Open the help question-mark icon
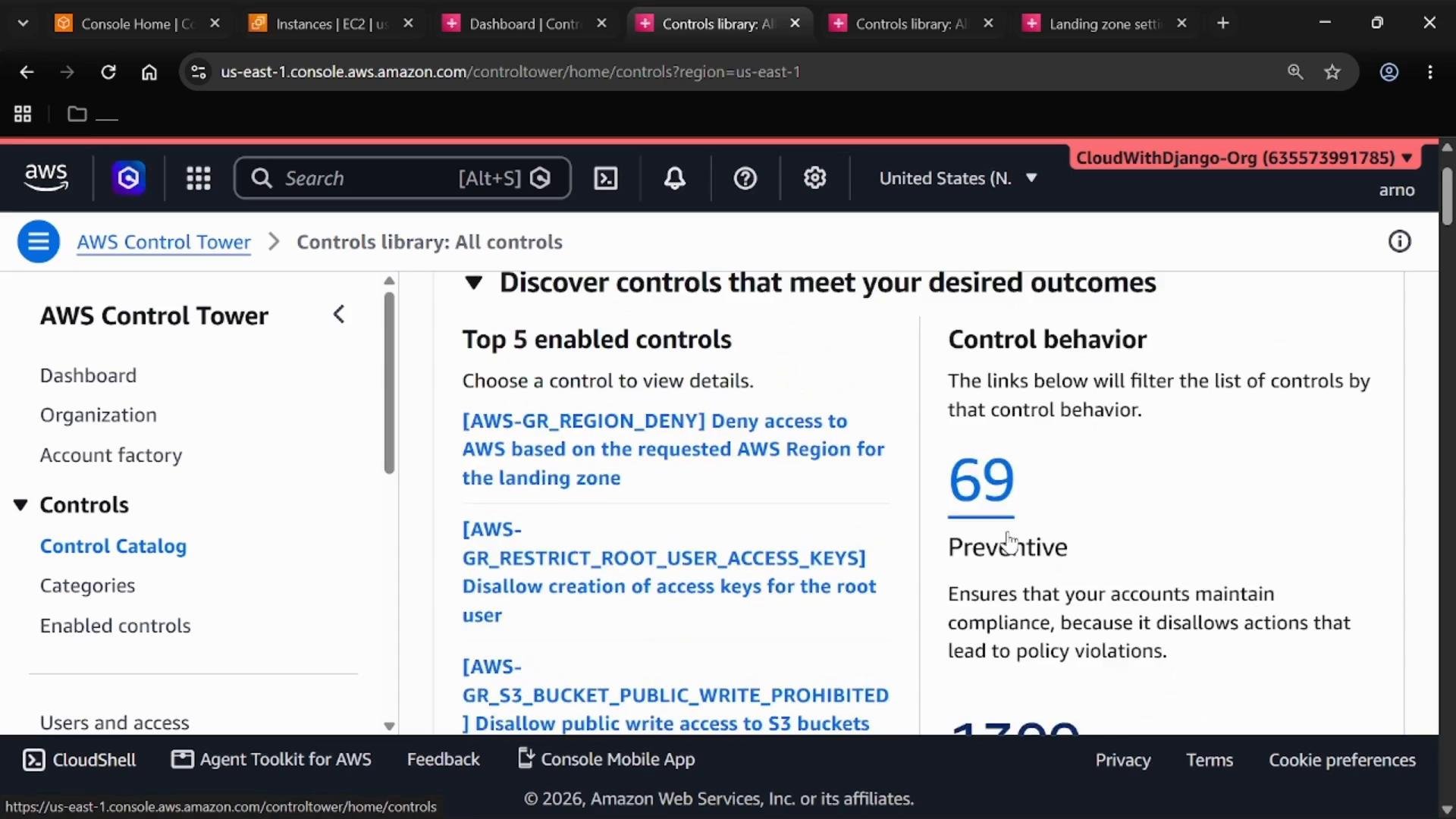 pos(745,178)
